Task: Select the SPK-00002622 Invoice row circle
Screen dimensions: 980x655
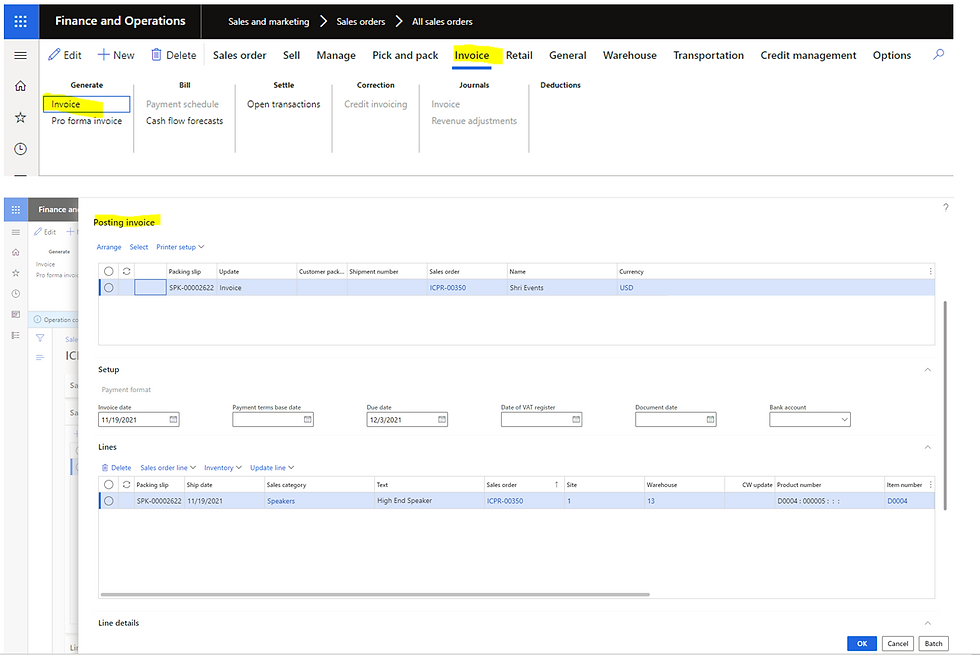Action: click(x=109, y=288)
